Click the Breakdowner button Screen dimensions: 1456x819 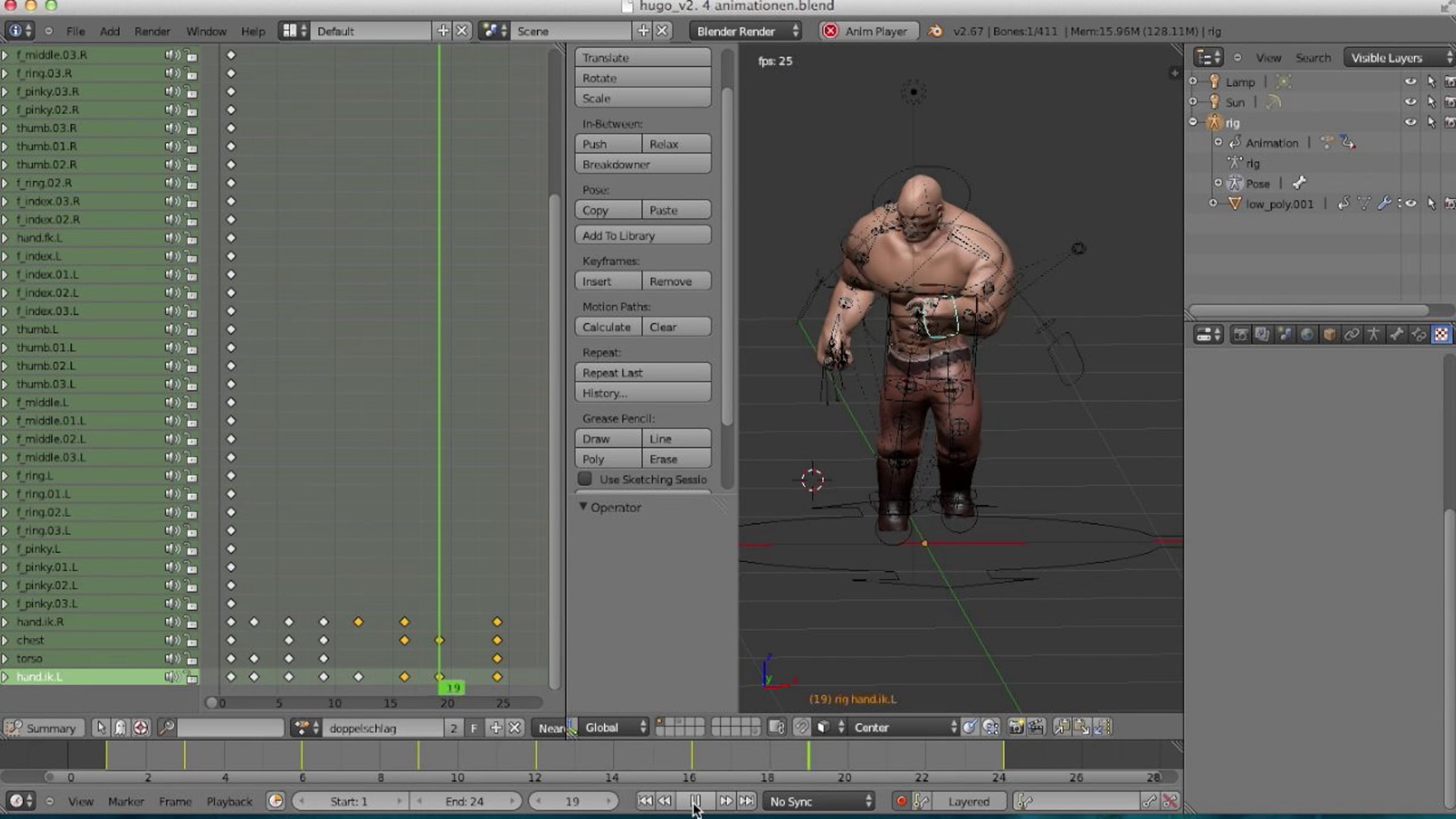click(642, 164)
